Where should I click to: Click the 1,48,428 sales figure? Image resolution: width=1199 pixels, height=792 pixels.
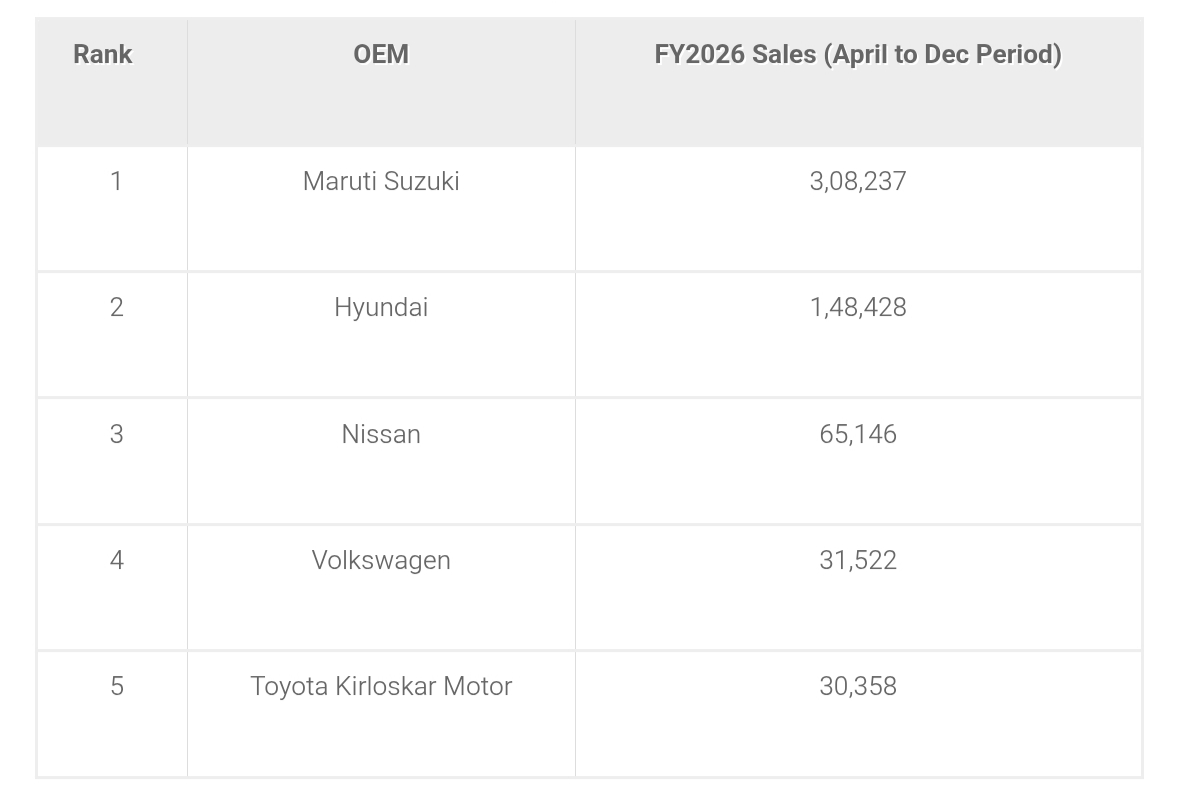pyautogui.click(x=858, y=307)
